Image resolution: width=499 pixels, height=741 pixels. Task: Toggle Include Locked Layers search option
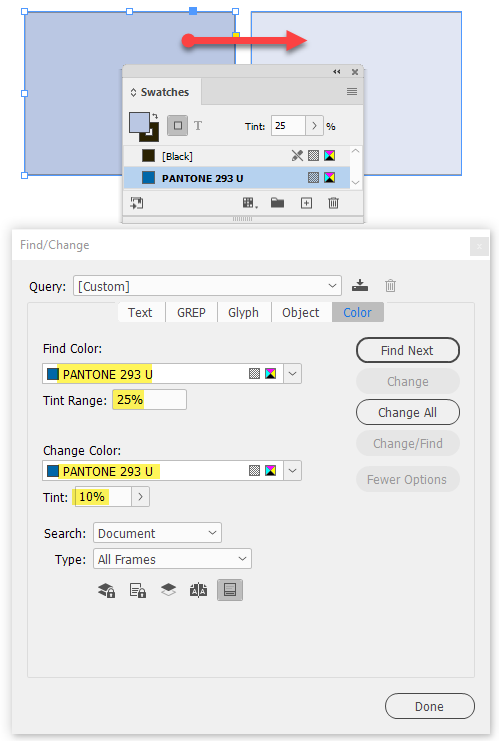106,590
